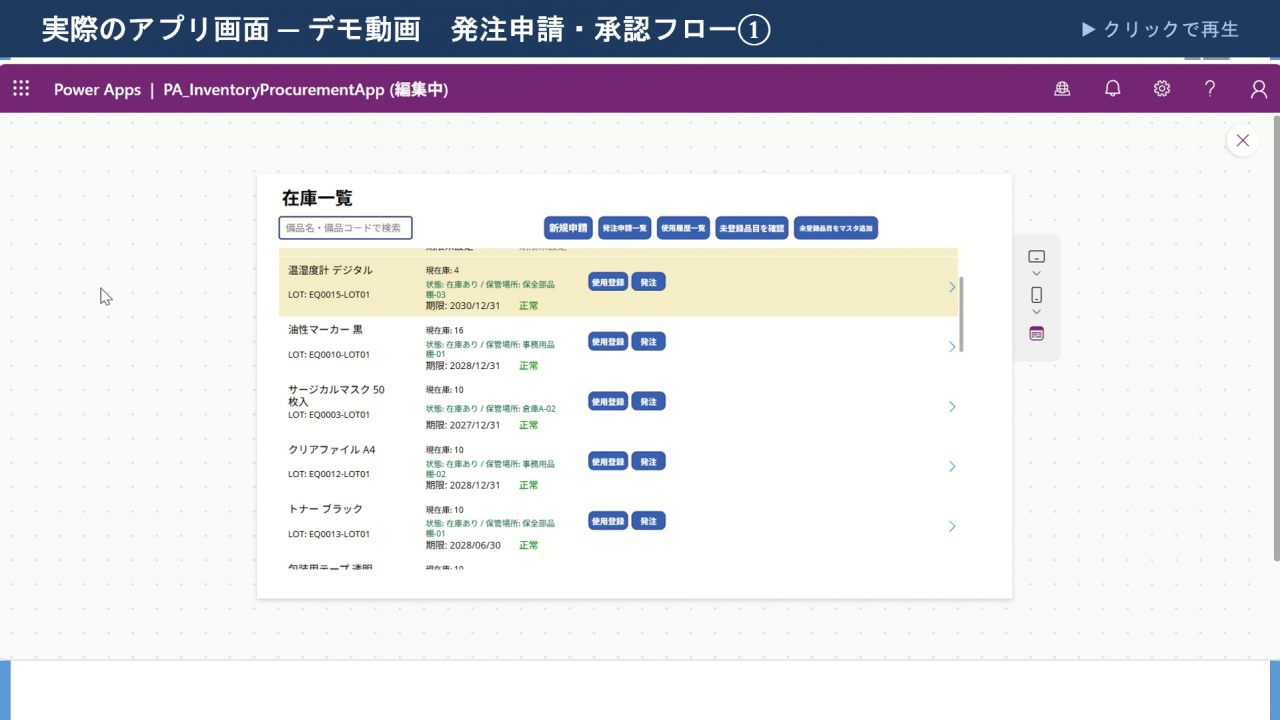Focus the 備品名・備品コードで検索 search box

click(345, 228)
